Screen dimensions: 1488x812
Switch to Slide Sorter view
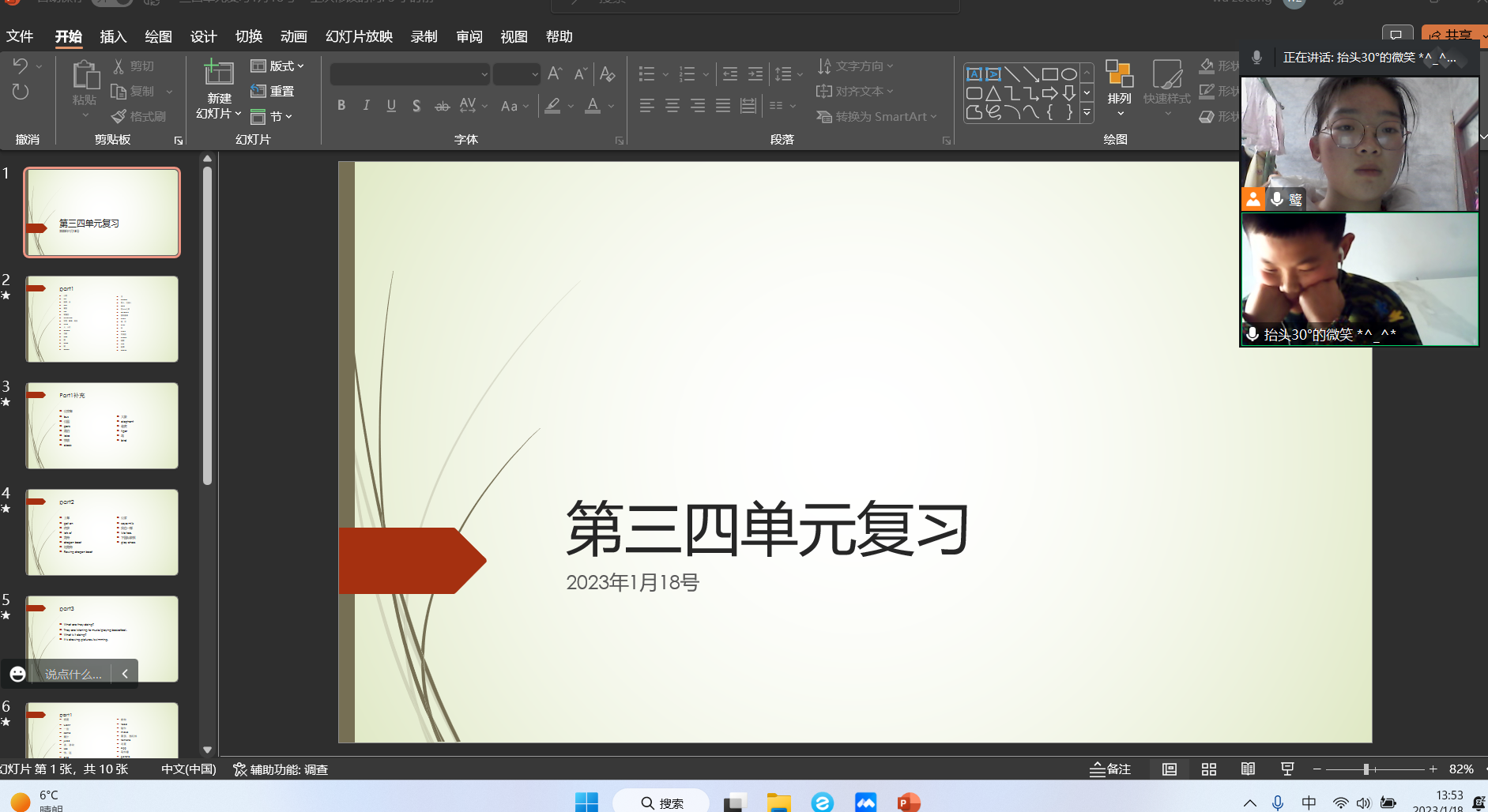[1209, 769]
